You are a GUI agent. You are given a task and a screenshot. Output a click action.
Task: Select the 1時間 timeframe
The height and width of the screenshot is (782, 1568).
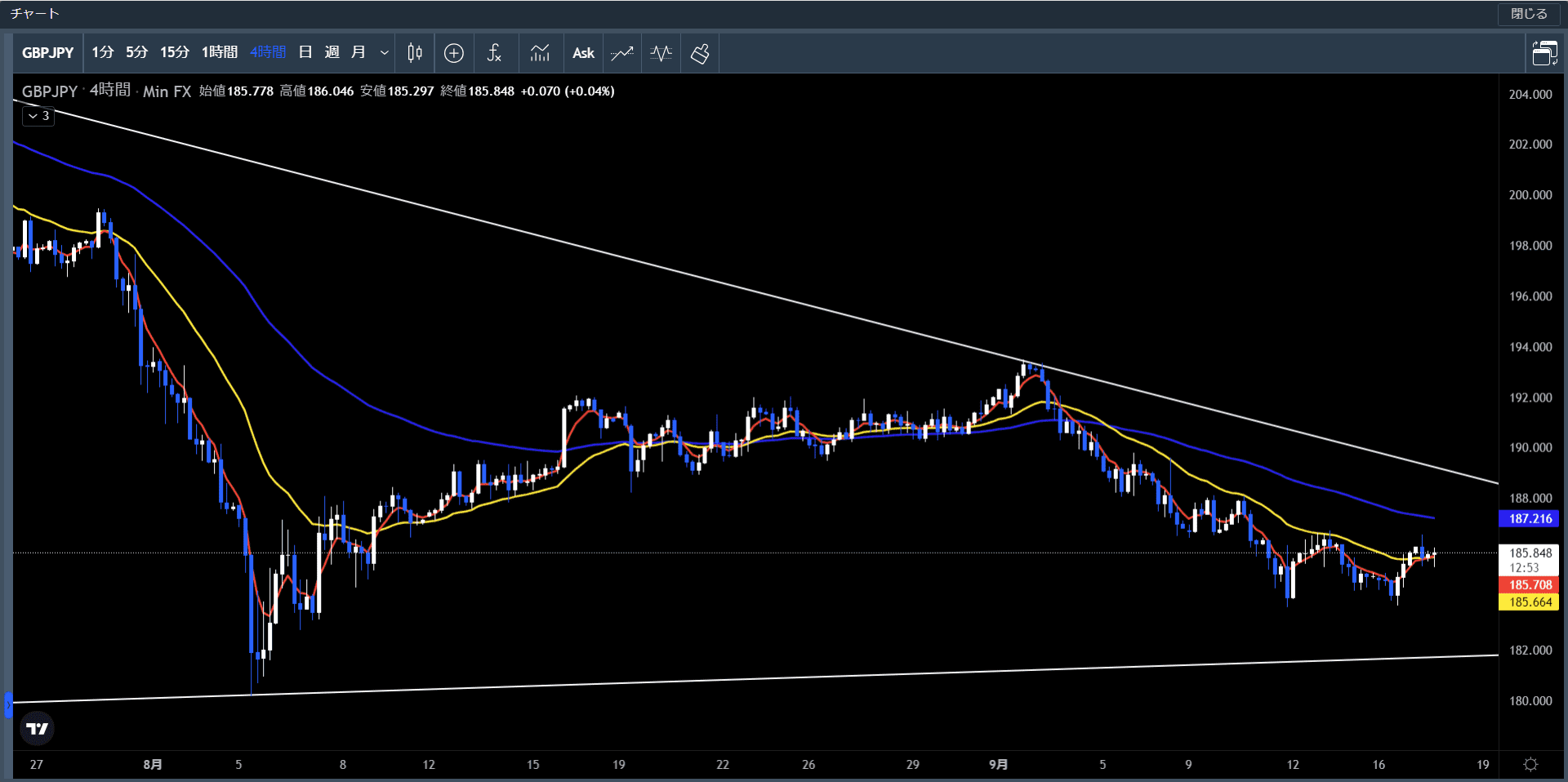click(x=220, y=52)
